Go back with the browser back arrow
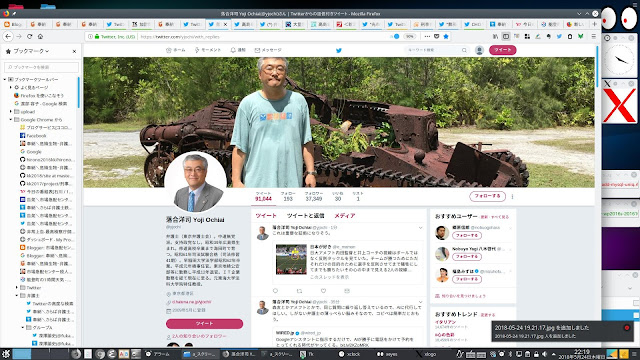This screenshot has width=640, height=360. point(8,36)
